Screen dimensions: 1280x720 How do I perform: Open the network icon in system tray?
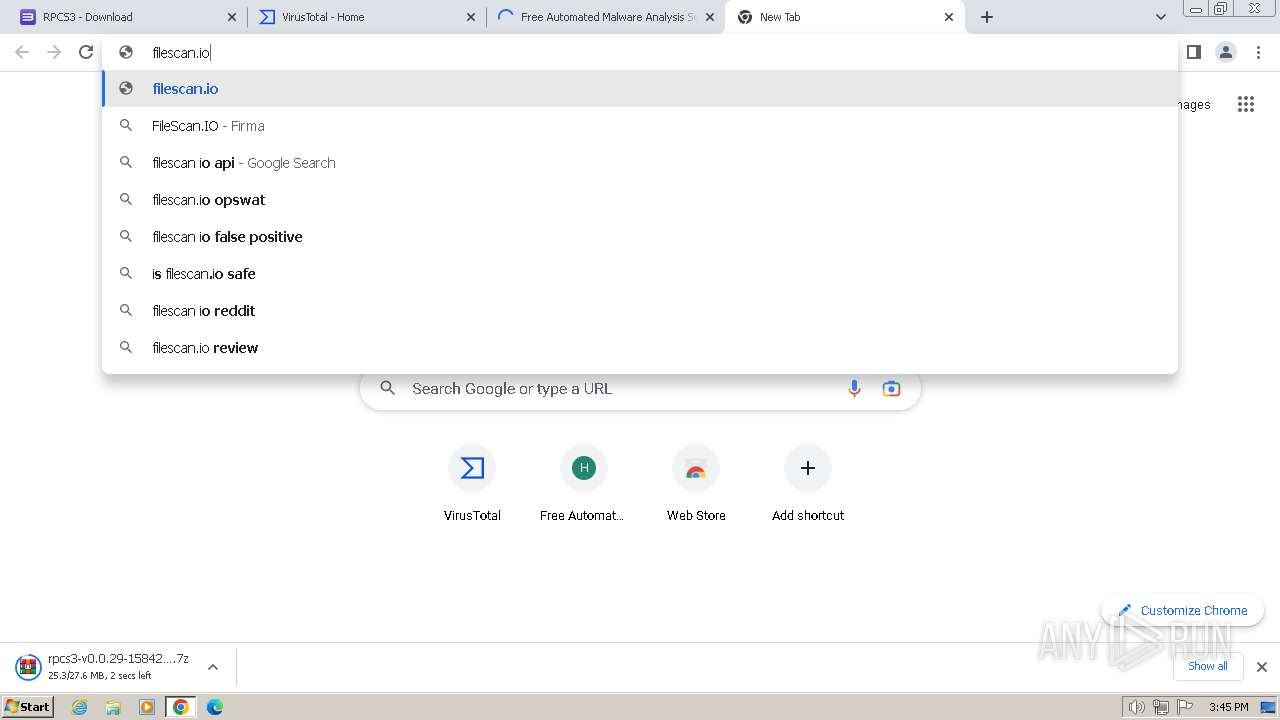click(x=1160, y=707)
